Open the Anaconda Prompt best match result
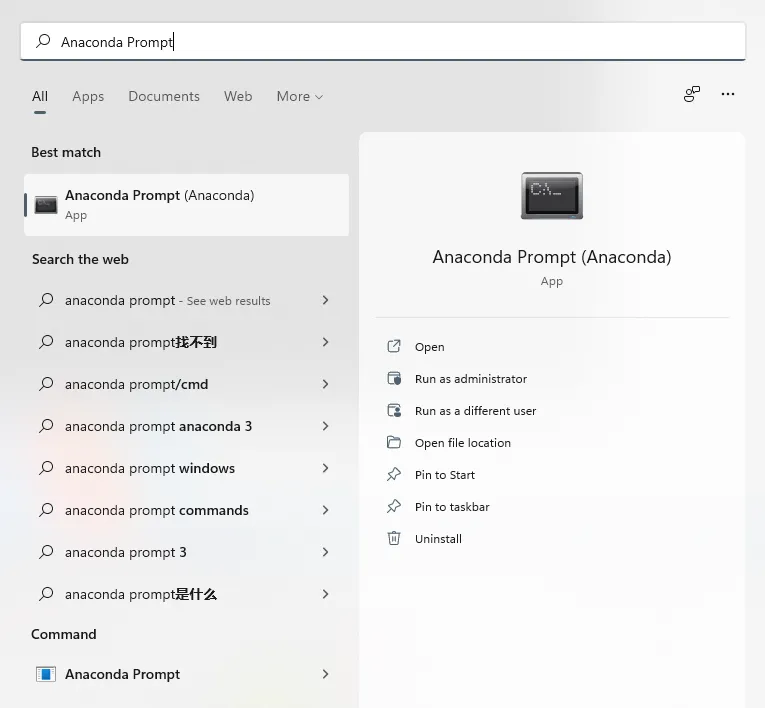Viewport: 765px width, 708px height. tap(186, 204)
